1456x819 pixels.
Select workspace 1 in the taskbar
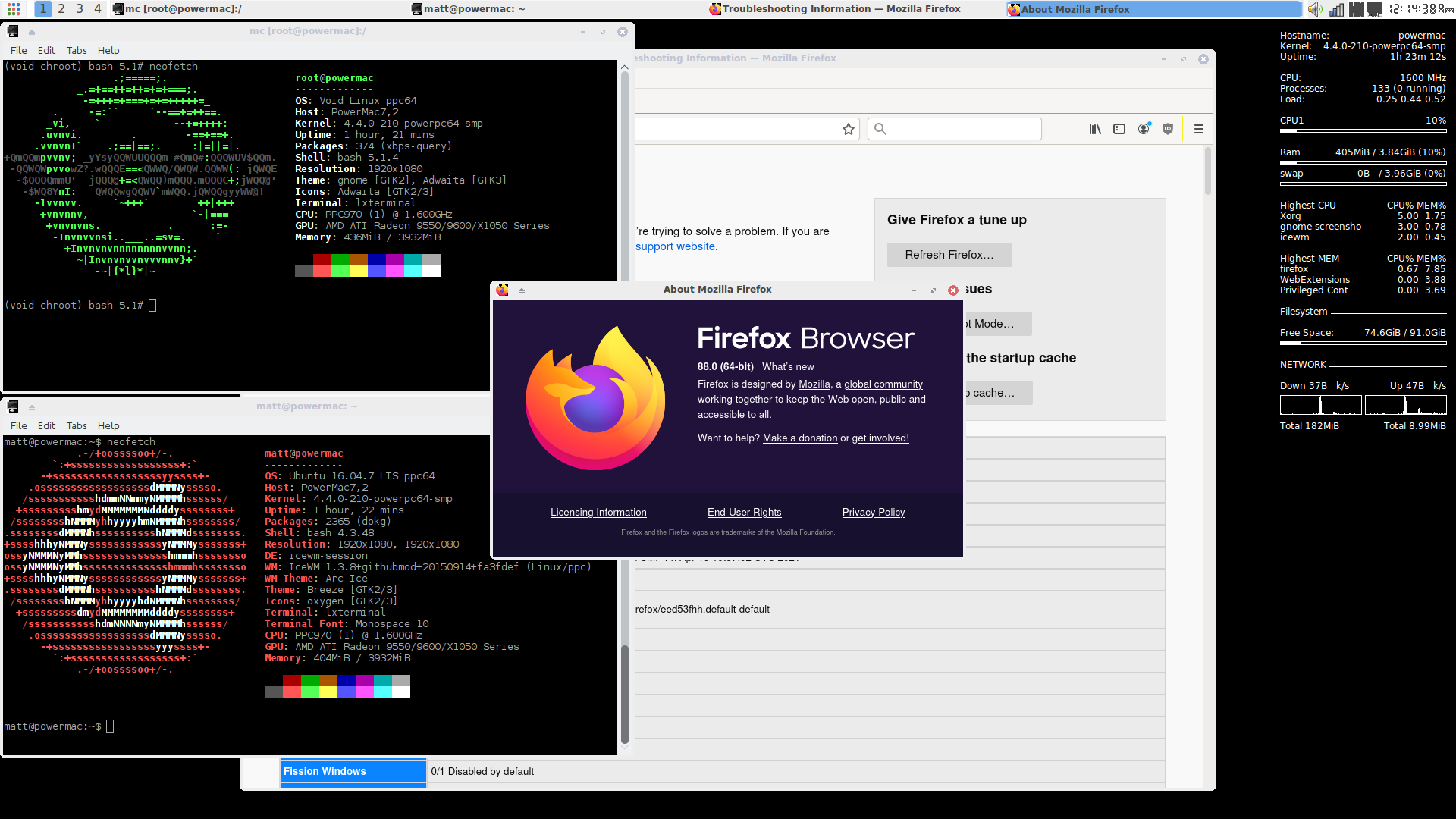43,9
